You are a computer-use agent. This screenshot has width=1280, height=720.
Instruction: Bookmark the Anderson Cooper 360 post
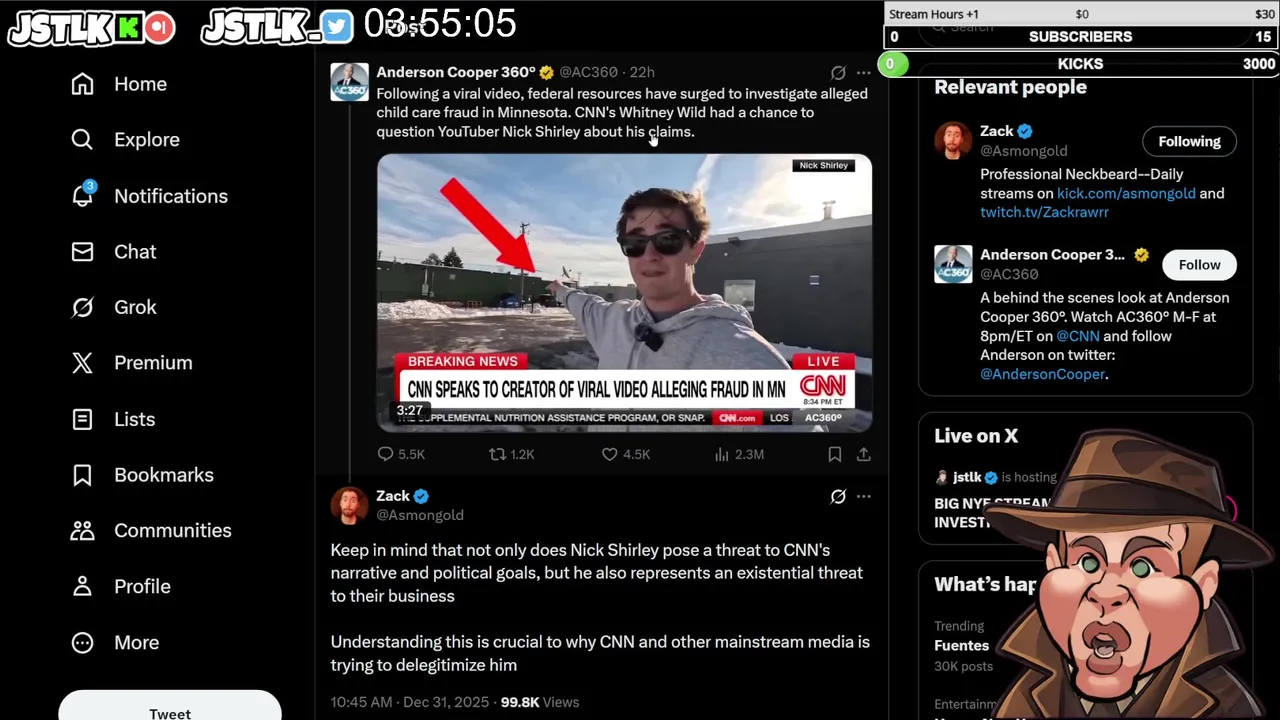pos(834,454)
